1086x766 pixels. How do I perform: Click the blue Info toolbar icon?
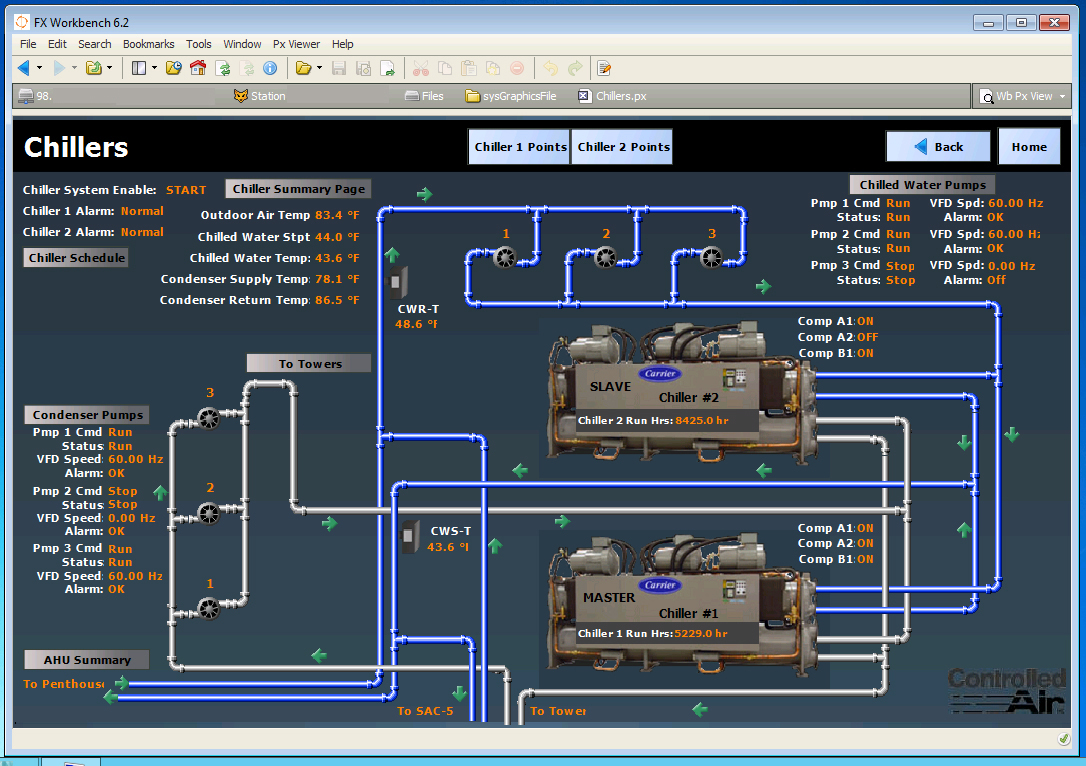(x=268, y=68)
